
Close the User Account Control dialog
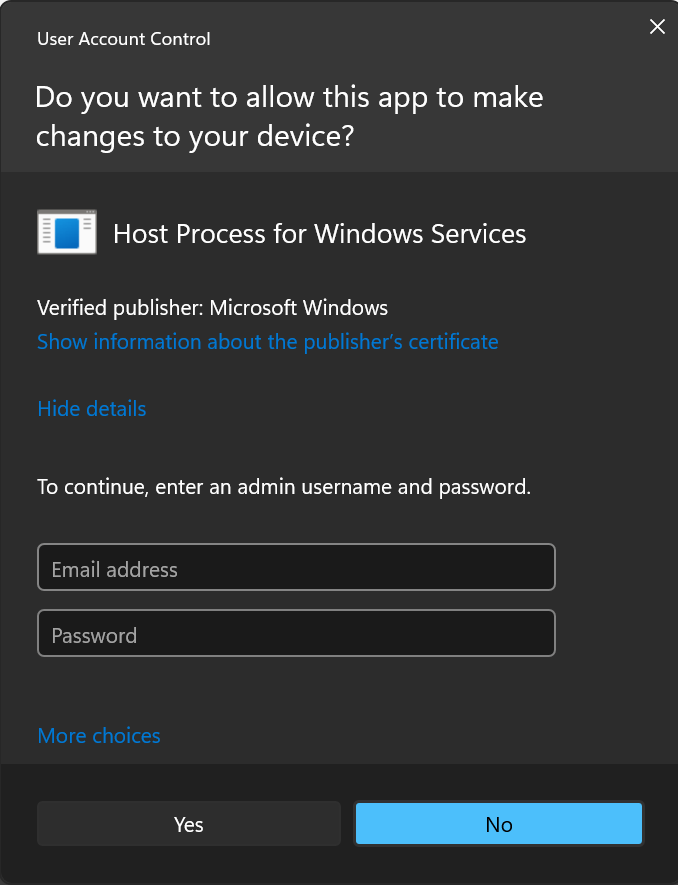point(657,27)
